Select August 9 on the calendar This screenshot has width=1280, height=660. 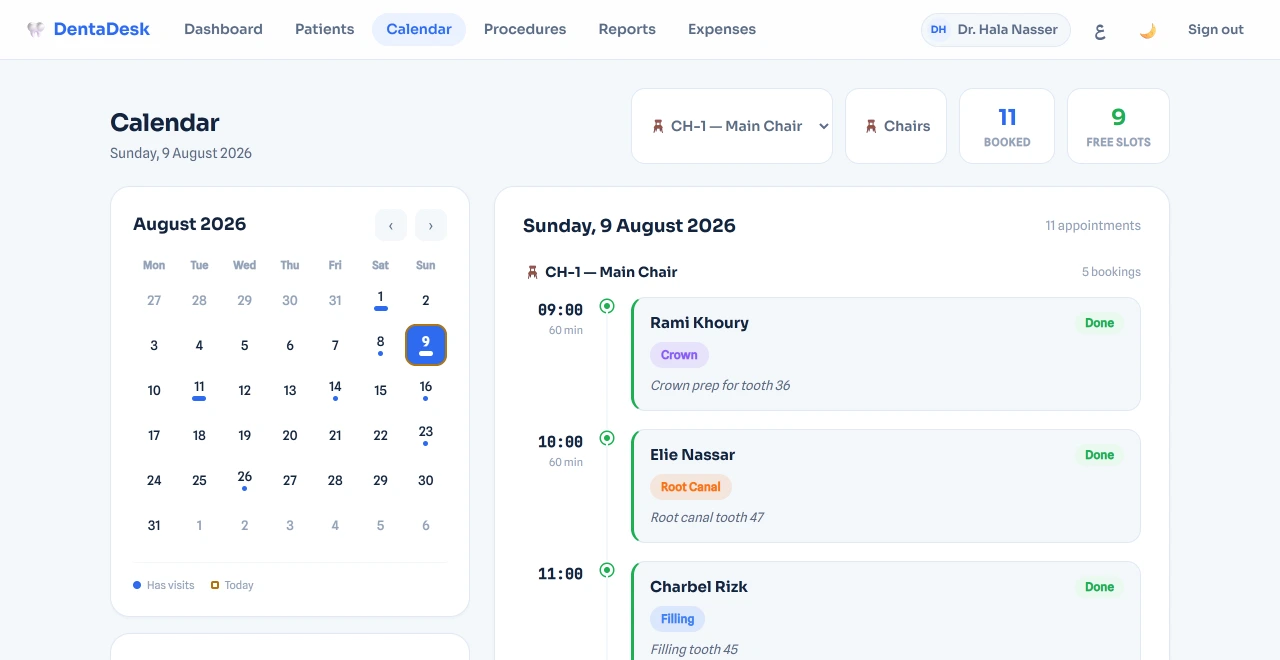426,345
